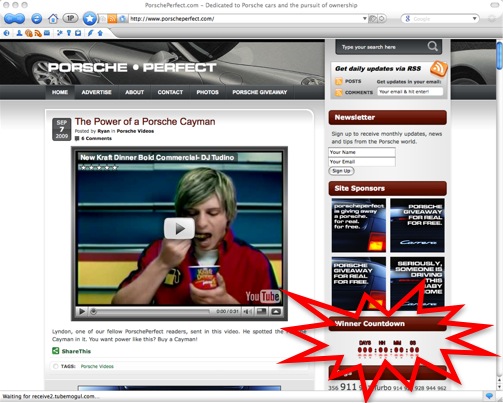Click the large orange RSS feed badge
This screenshot has width=503, height=403.
[x=439, y=68]
